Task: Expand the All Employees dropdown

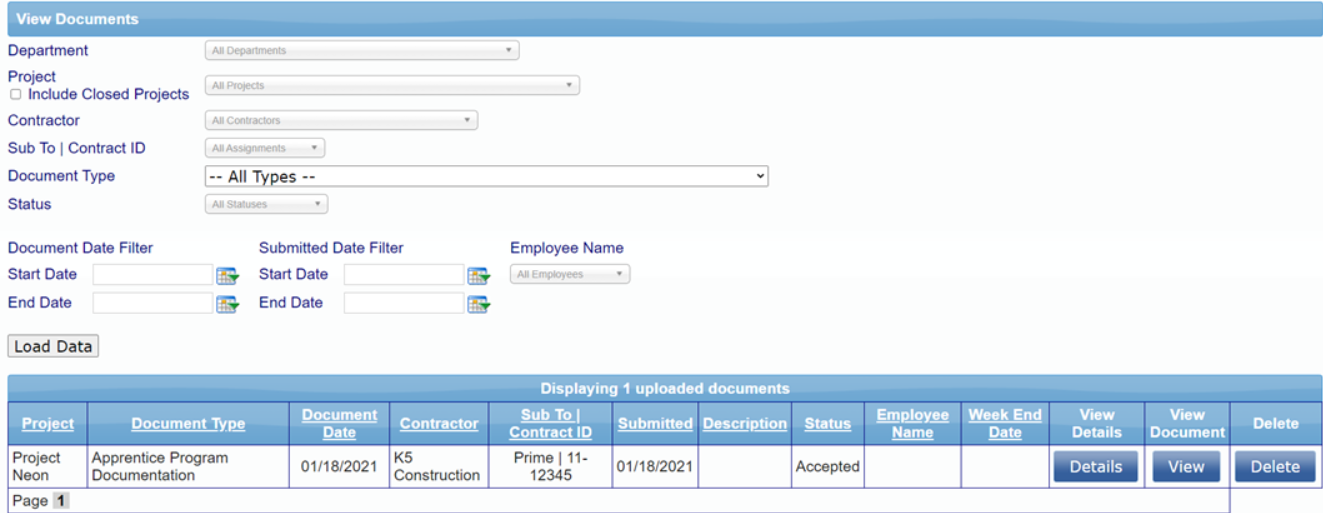Action: tap(570, 274)
